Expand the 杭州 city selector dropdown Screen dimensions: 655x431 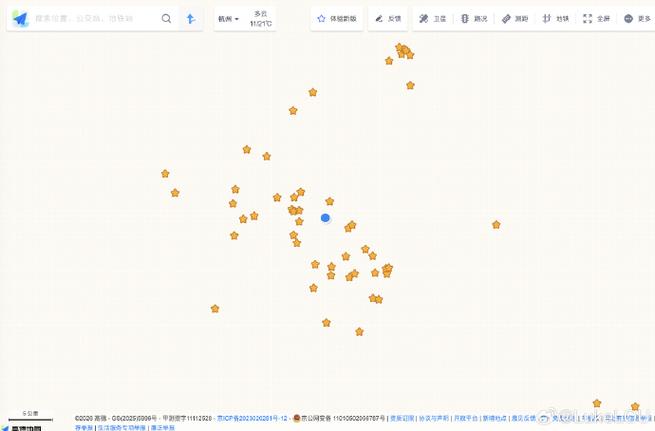click(228, 19)
